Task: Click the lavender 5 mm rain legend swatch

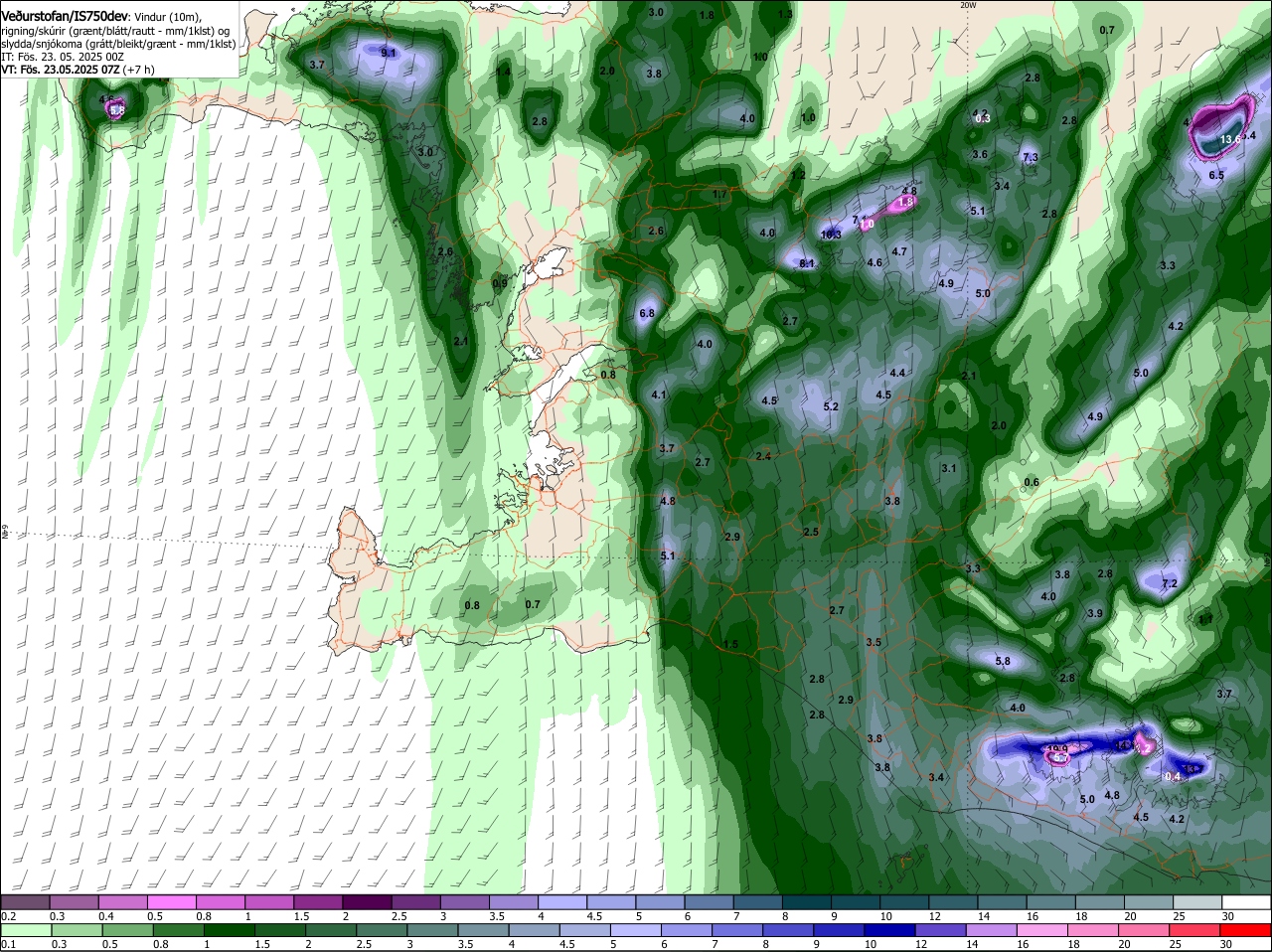Action: pos(636,931)
